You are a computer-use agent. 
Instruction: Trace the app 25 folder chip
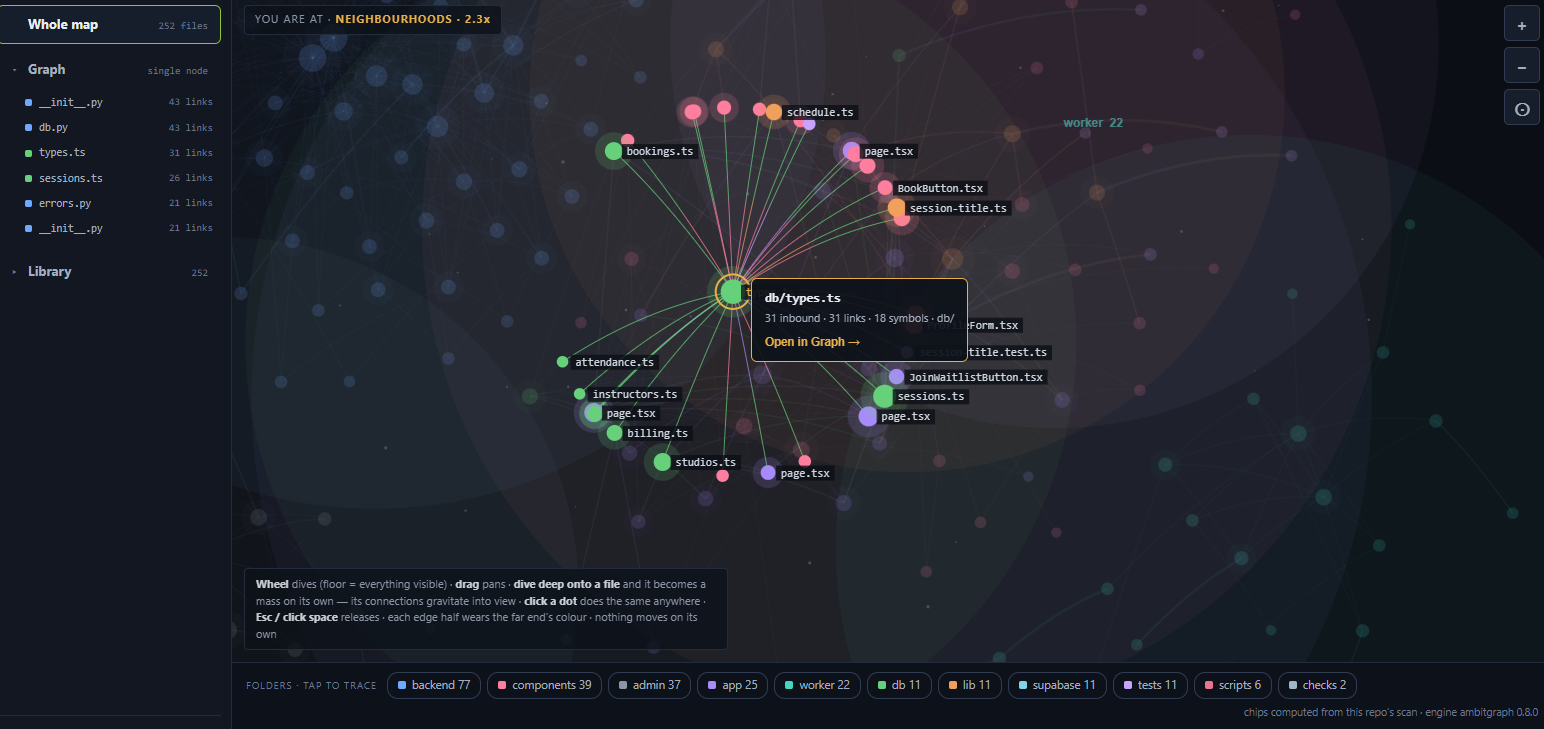pos(732,685)
